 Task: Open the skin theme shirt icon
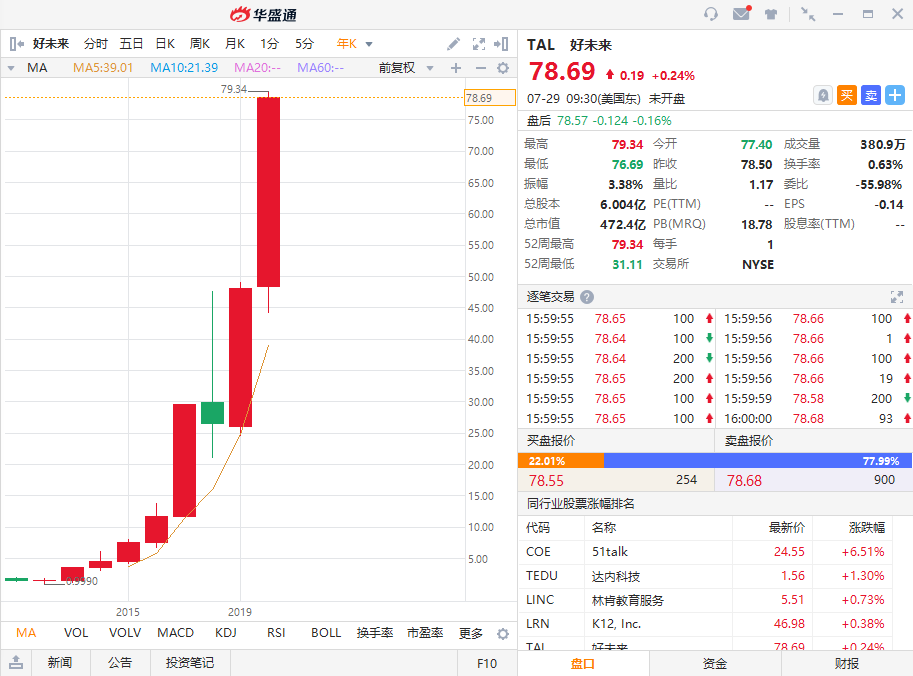tap(771, 13)
